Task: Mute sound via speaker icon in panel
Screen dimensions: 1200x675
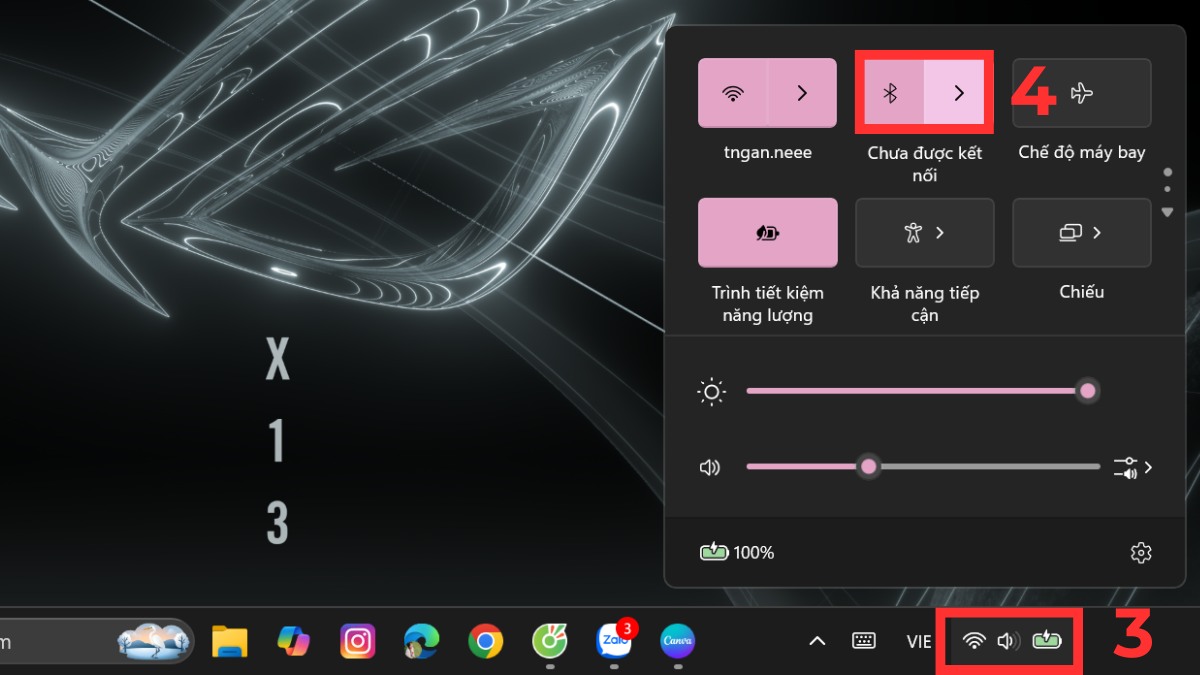Action: [710, 467]
